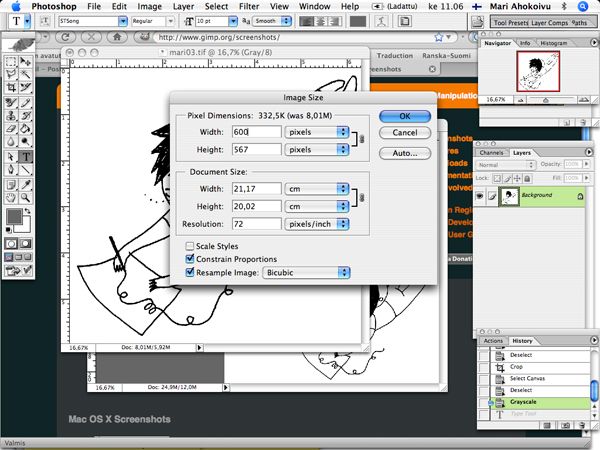This screenshot has width=600, height=450.
Task: Select the Magic Wand tool
Action: (25, 75)
